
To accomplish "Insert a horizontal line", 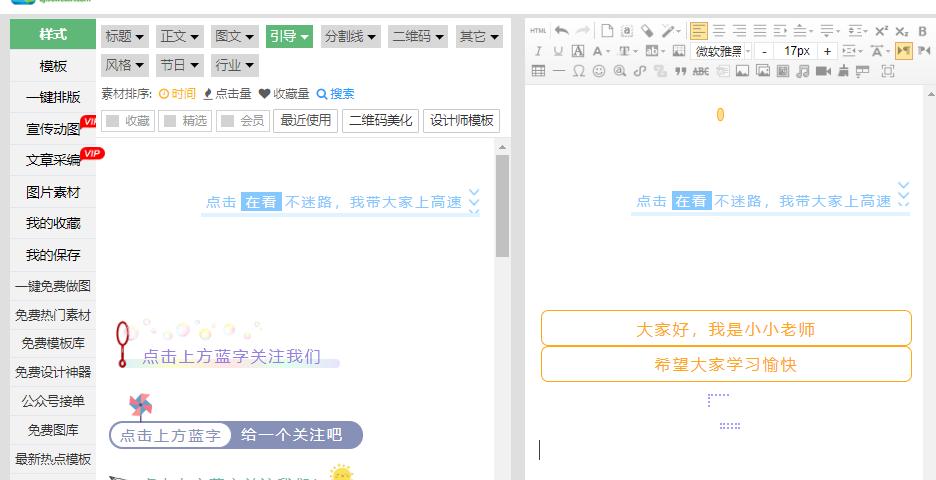I will point(558,71).
